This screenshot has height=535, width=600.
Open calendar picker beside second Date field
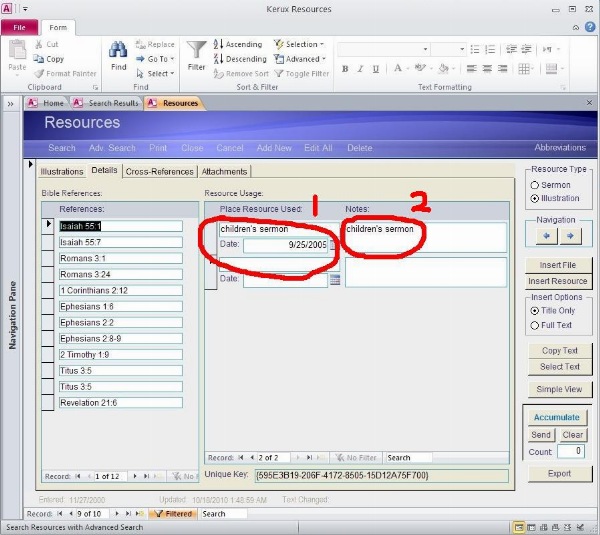pos(335,280)
